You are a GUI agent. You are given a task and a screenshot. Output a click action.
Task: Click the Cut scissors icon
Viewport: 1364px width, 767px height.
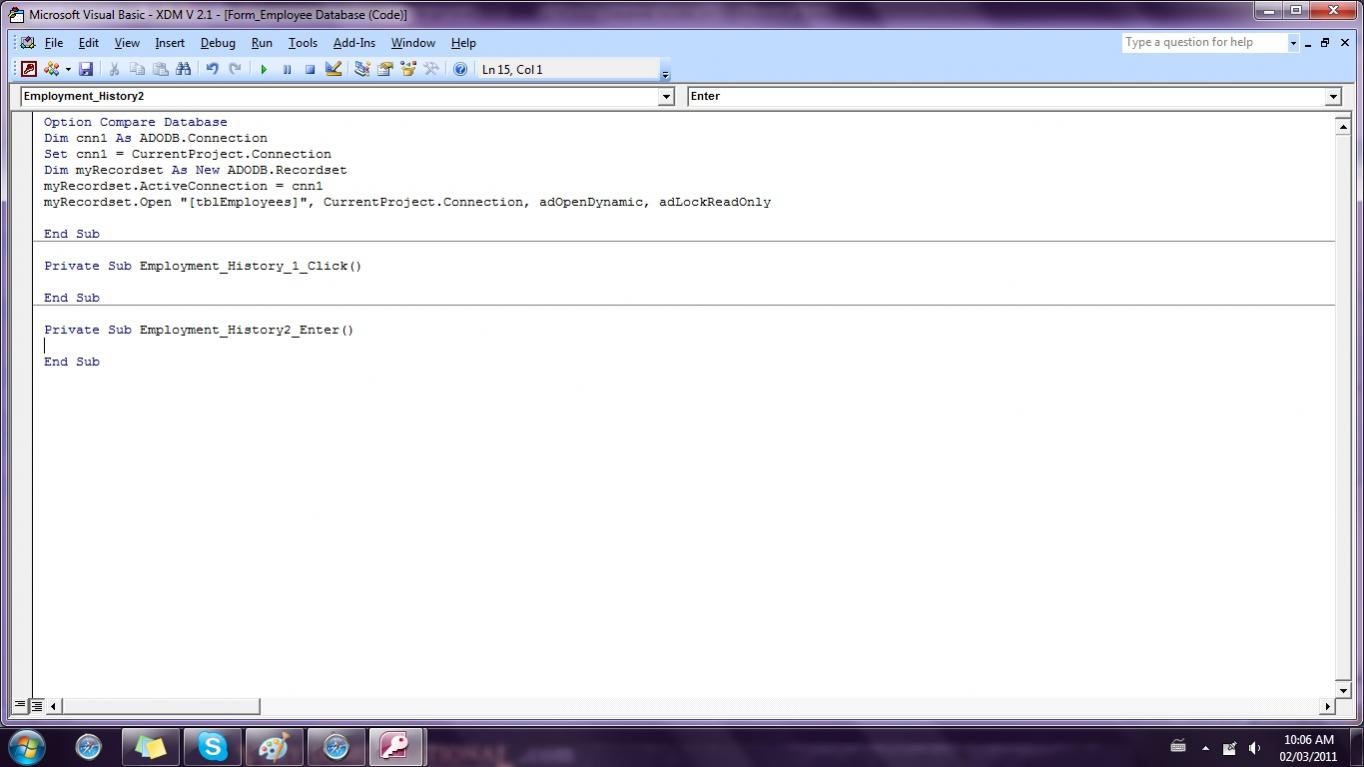point(114,69)
